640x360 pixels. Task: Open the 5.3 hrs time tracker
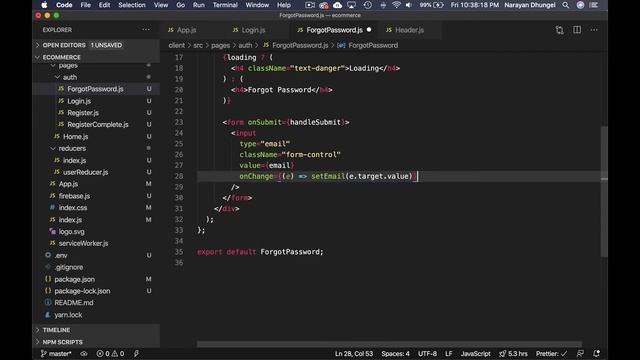[513, 353]
